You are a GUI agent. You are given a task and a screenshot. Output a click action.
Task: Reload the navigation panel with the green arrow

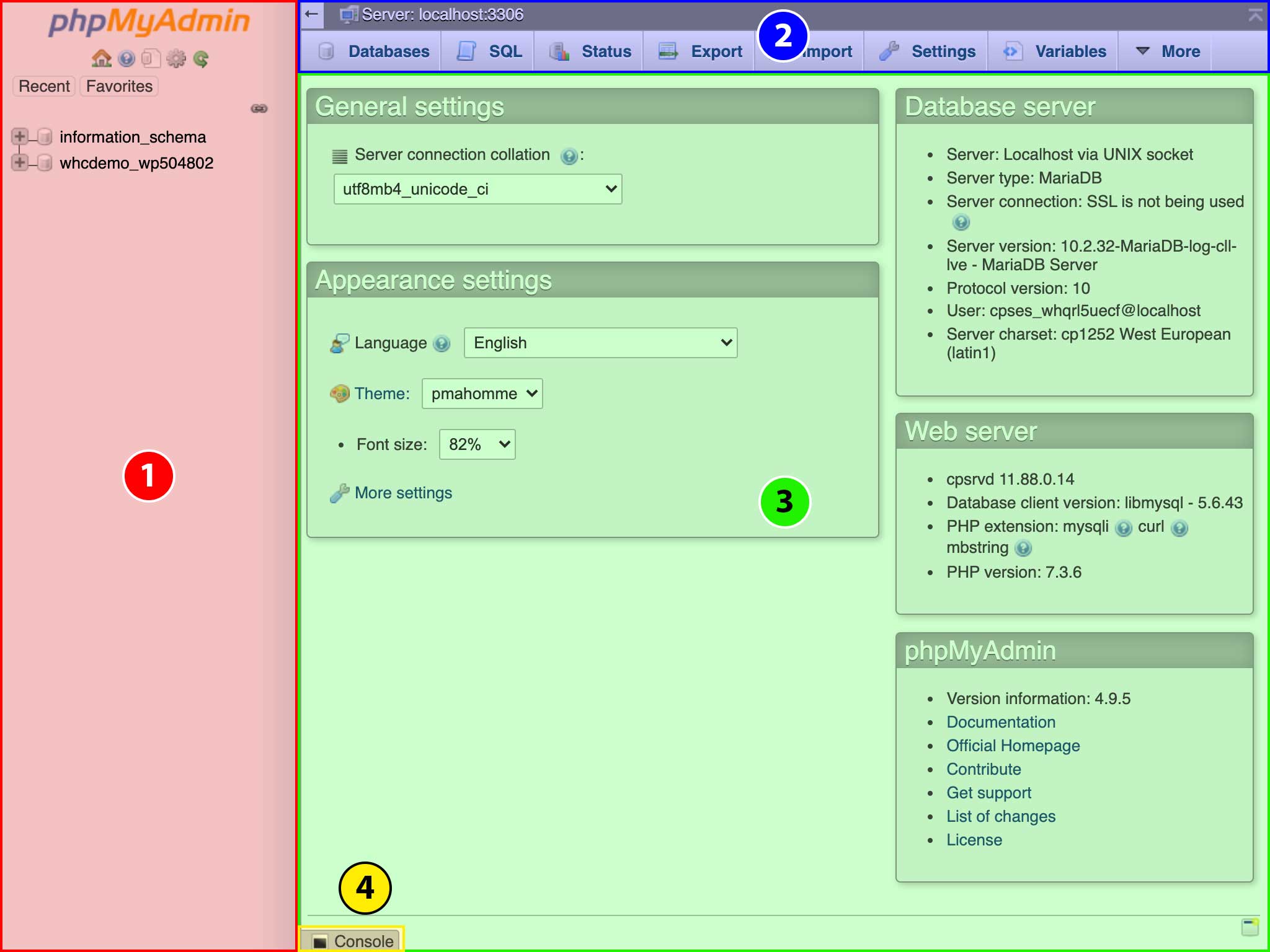pyautogui.click(x=200, y=59)
